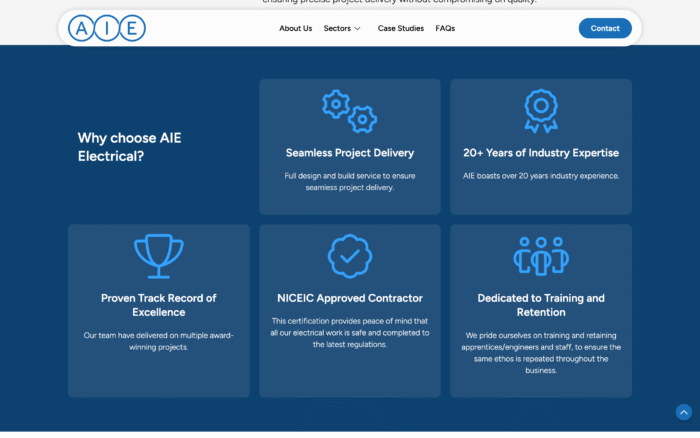Click the NICEIC Approved Contractor heading
Image resolution: width=700 pixels, height=438 pixels.
pos(349,298)
